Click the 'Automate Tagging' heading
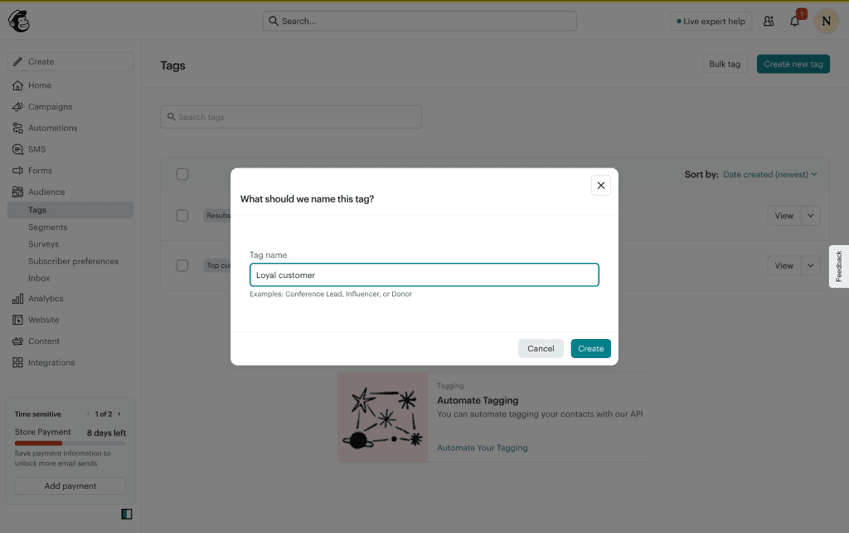 [x=478, y=400]
